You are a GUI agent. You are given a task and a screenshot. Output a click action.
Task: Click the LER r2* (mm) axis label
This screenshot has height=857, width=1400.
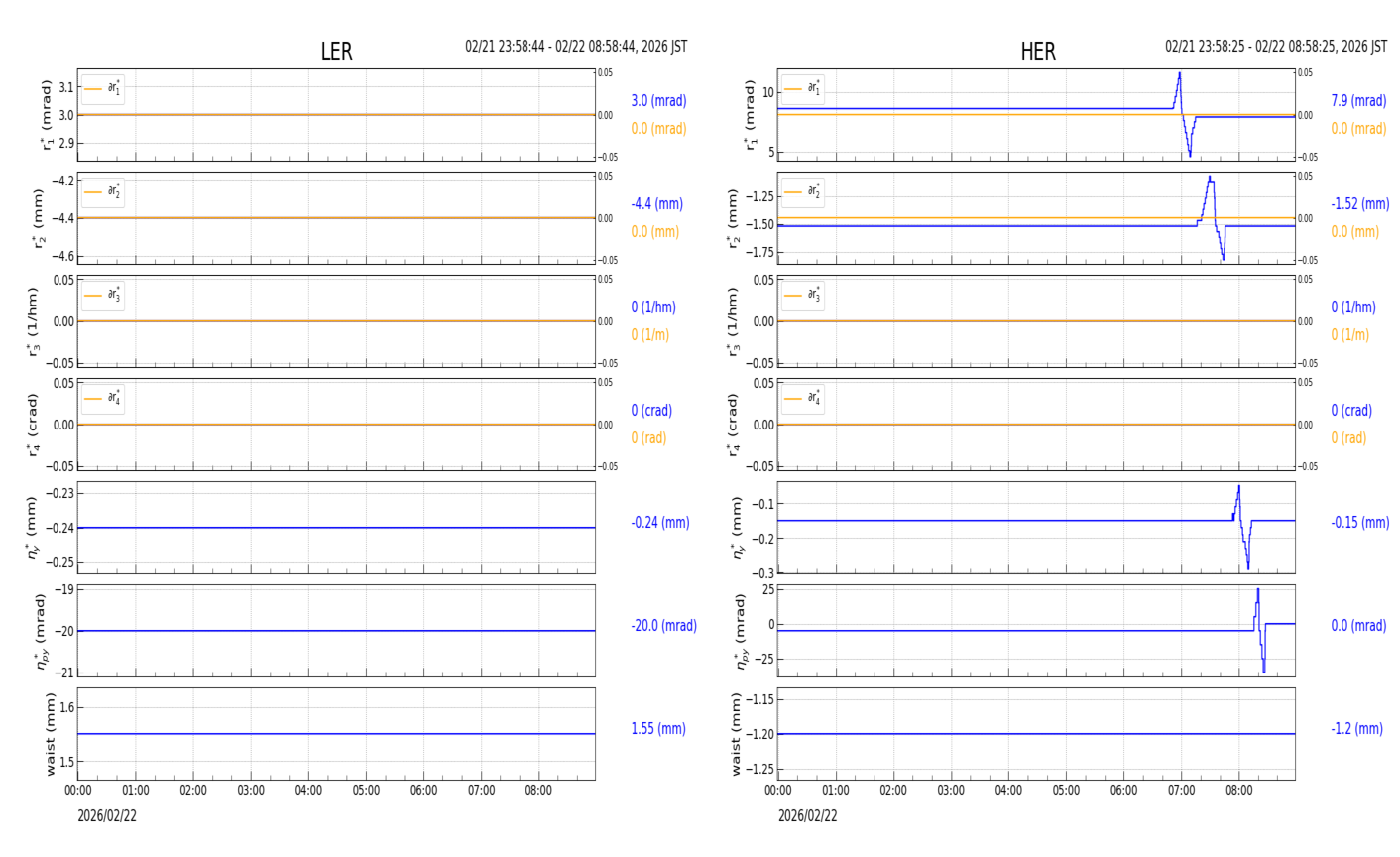pos(40,218)
